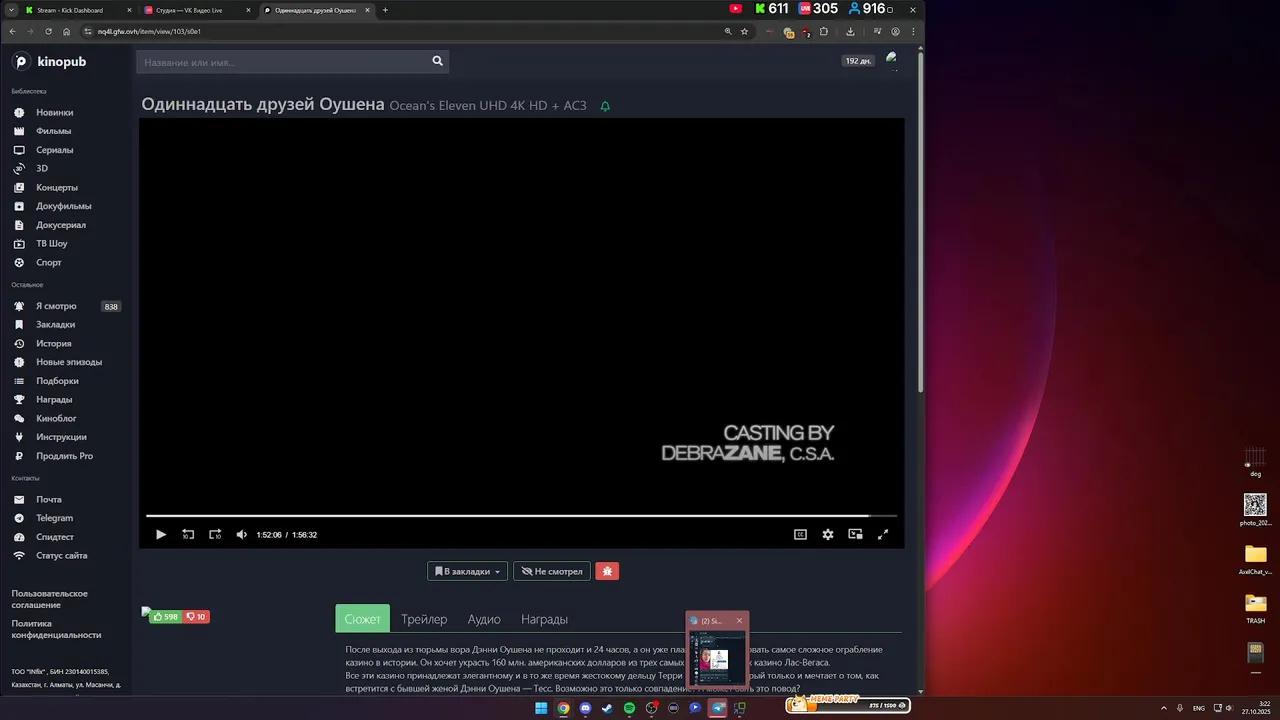This screenshot has width=1280, height=720.
Task: Reload the page
Action: pyautogui.click(x=48, y=31)
